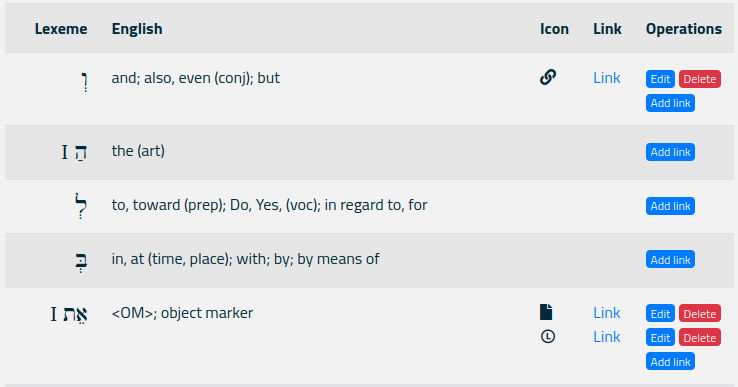Add link to 'and; also, even' lexeme

point(670,103)
